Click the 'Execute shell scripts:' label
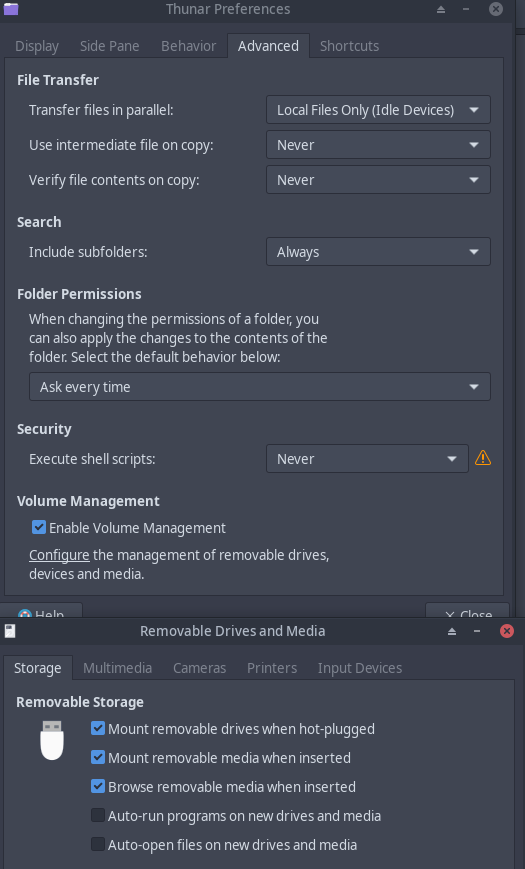 coord(92,459)
